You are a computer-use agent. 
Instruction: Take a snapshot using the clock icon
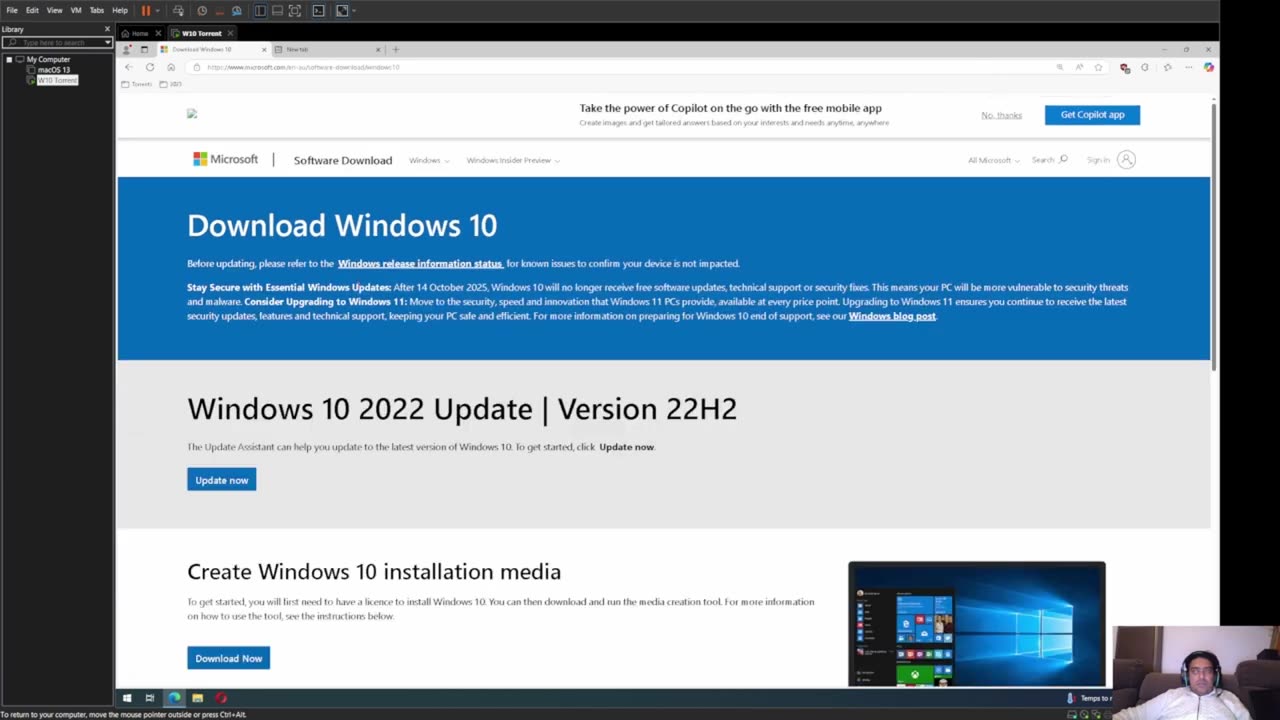[202, 10]
